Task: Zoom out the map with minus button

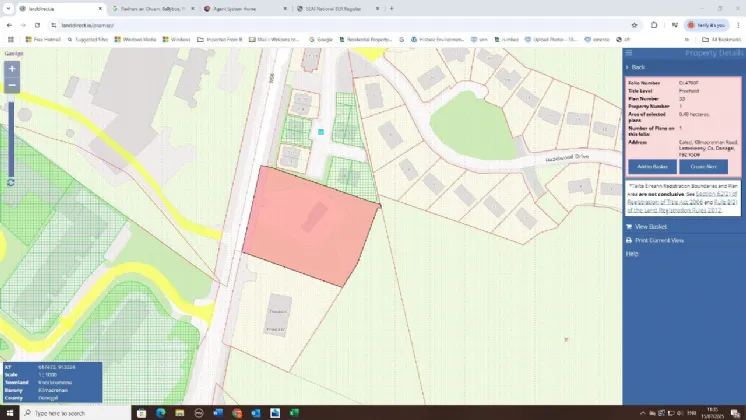Action: click(11, 86)
